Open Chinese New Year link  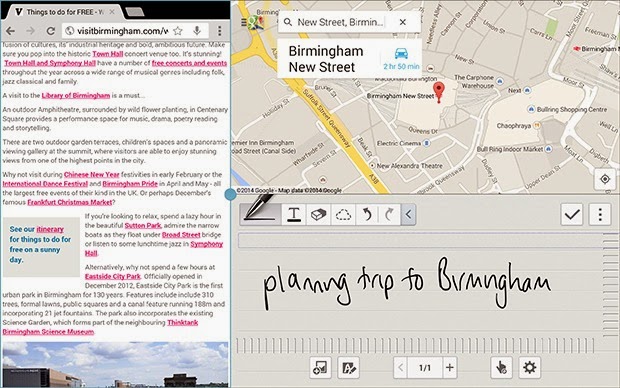click(92, 174)
